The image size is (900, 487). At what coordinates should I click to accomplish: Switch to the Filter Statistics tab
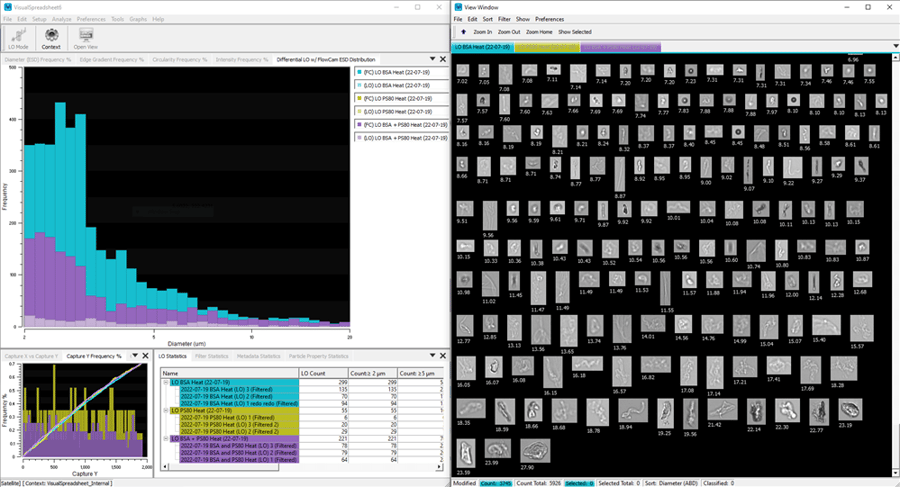(212, 356)
